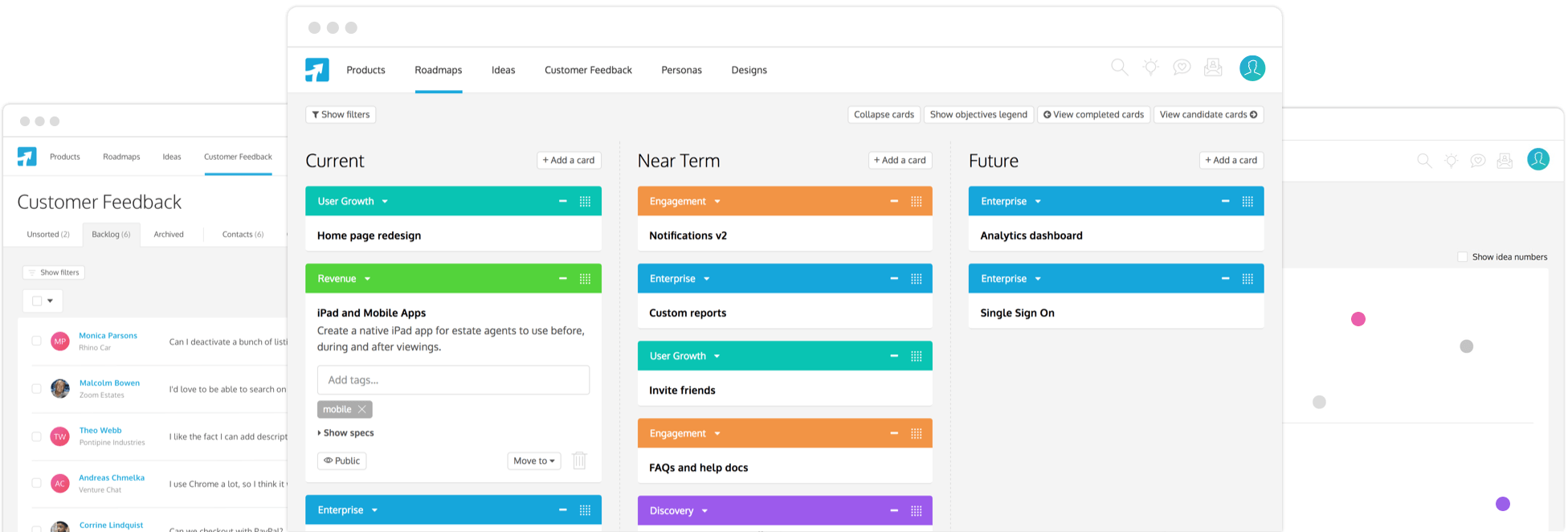Image resolution: width=1568 pixels, height=532 pixels.
Task: Open Enterprise dropdown on Analytics dashboard card
Action: pos(1038,202)
